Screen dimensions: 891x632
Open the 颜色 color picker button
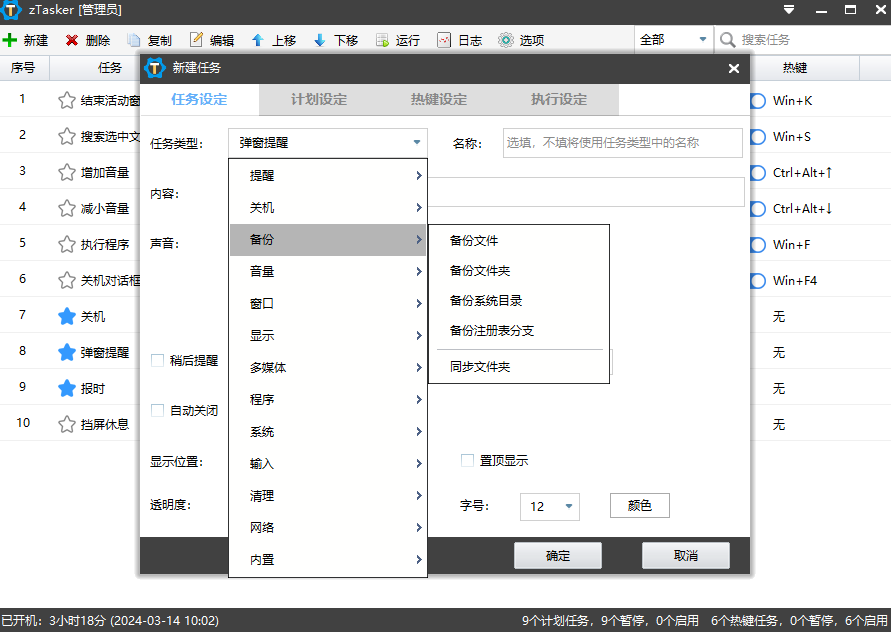[x=639, y=506]
